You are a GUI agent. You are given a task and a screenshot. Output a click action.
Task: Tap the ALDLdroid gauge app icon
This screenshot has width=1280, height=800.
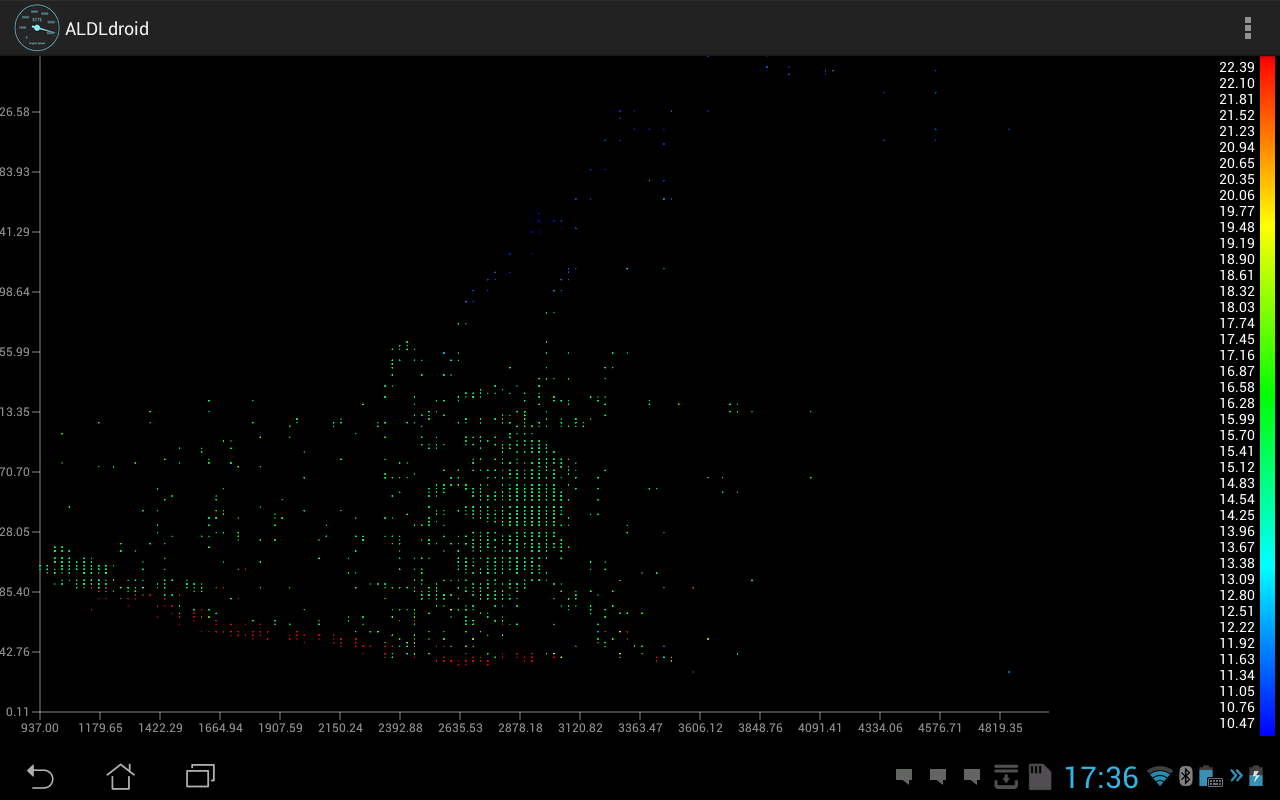tap(37, 28)
